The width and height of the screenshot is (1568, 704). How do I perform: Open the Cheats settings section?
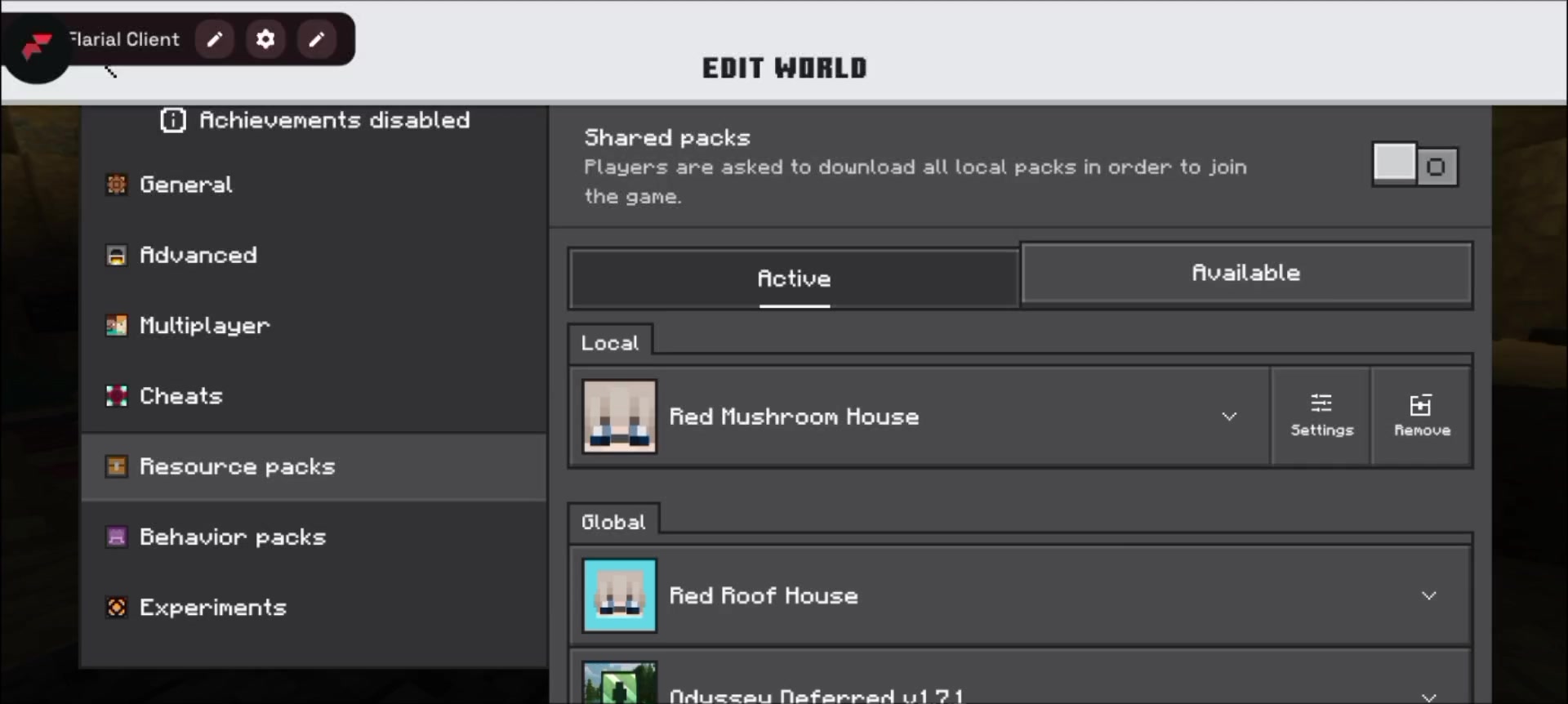314,396
